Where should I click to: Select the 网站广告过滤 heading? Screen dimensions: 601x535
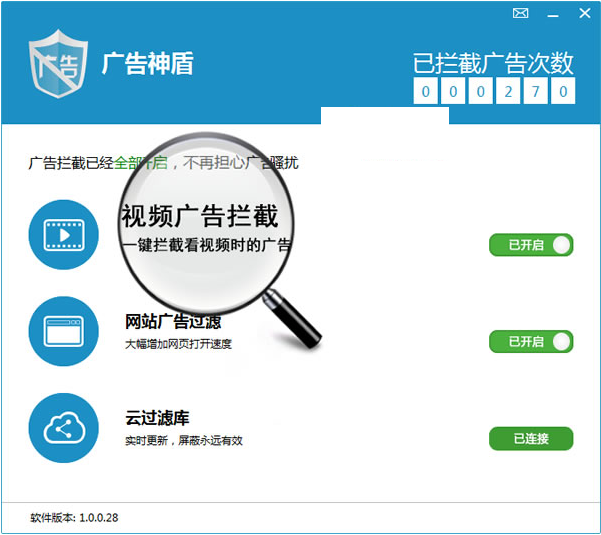173,322
